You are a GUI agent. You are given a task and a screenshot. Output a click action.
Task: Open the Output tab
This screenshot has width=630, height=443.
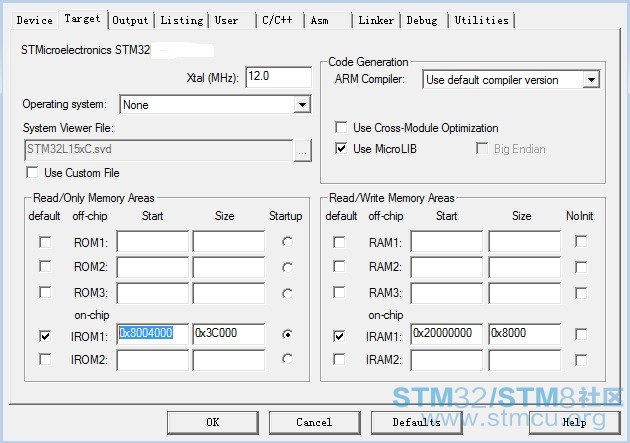(x=131, y=20)
